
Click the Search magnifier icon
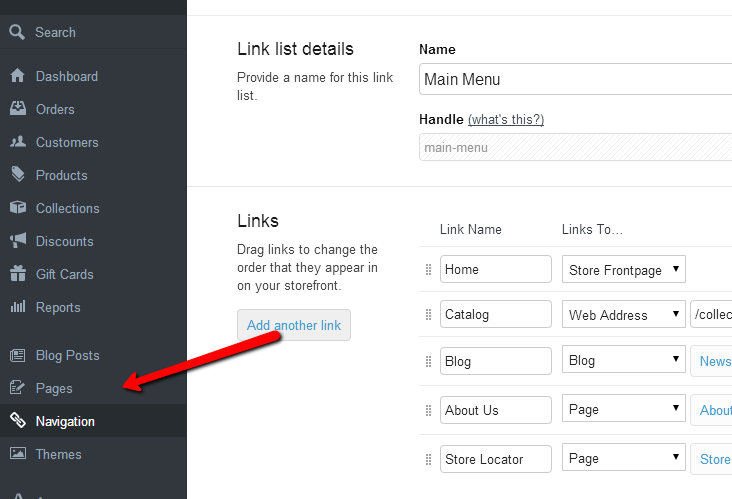coord(17,32)
